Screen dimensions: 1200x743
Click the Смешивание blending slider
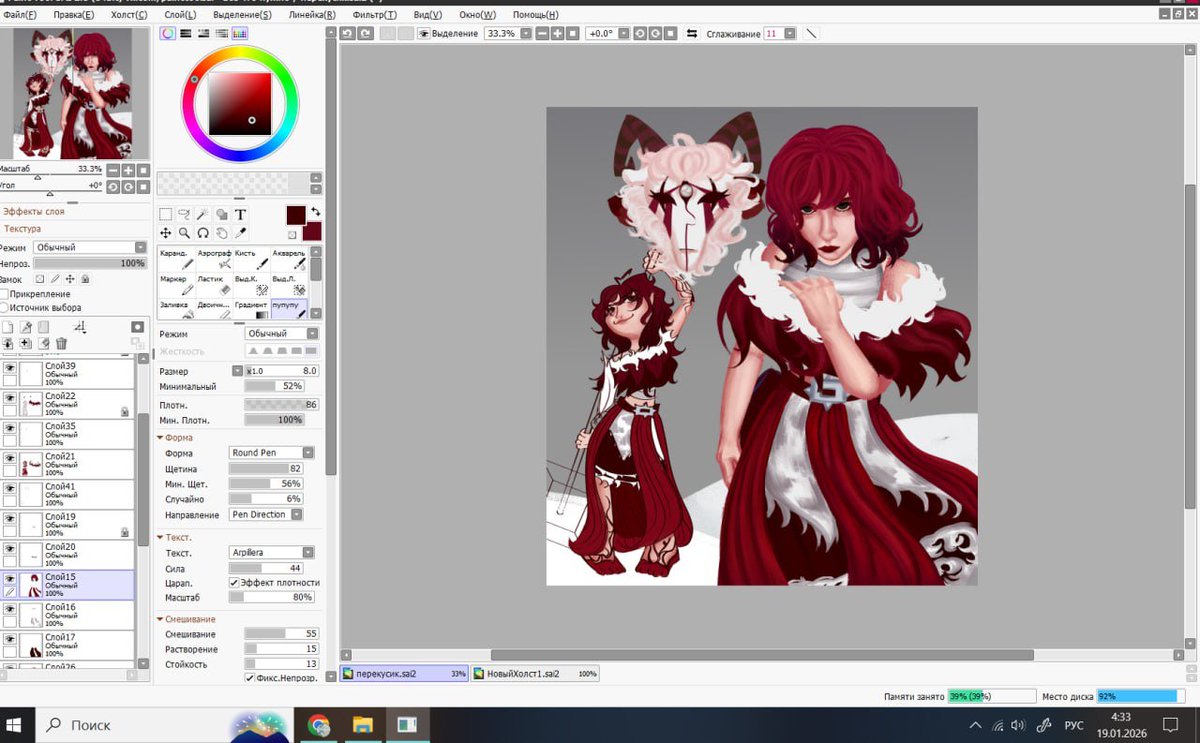coord(282,634)
